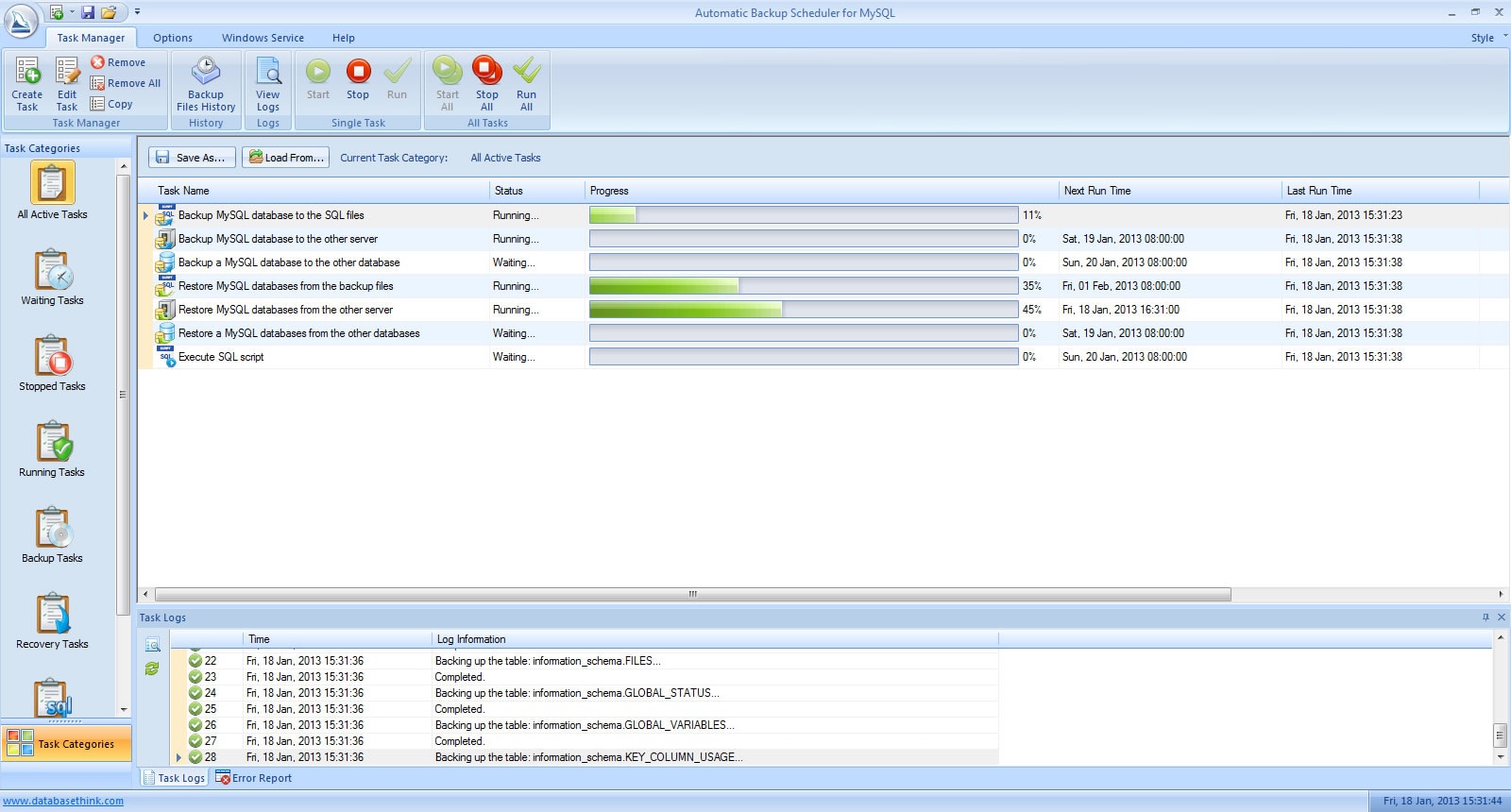Viewport: 1511px width, 812px height.
Task: Open the quick access toolbar dropdown arrow
Action: pos(137,12)
